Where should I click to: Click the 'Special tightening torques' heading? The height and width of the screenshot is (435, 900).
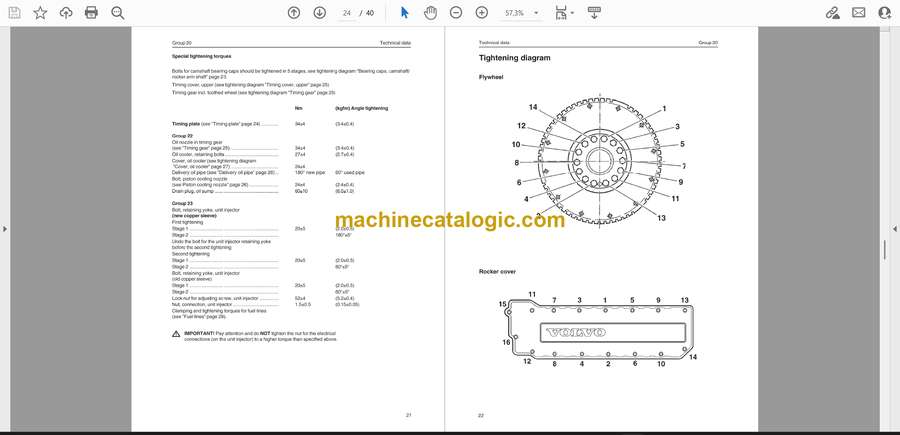pos(201,56)
